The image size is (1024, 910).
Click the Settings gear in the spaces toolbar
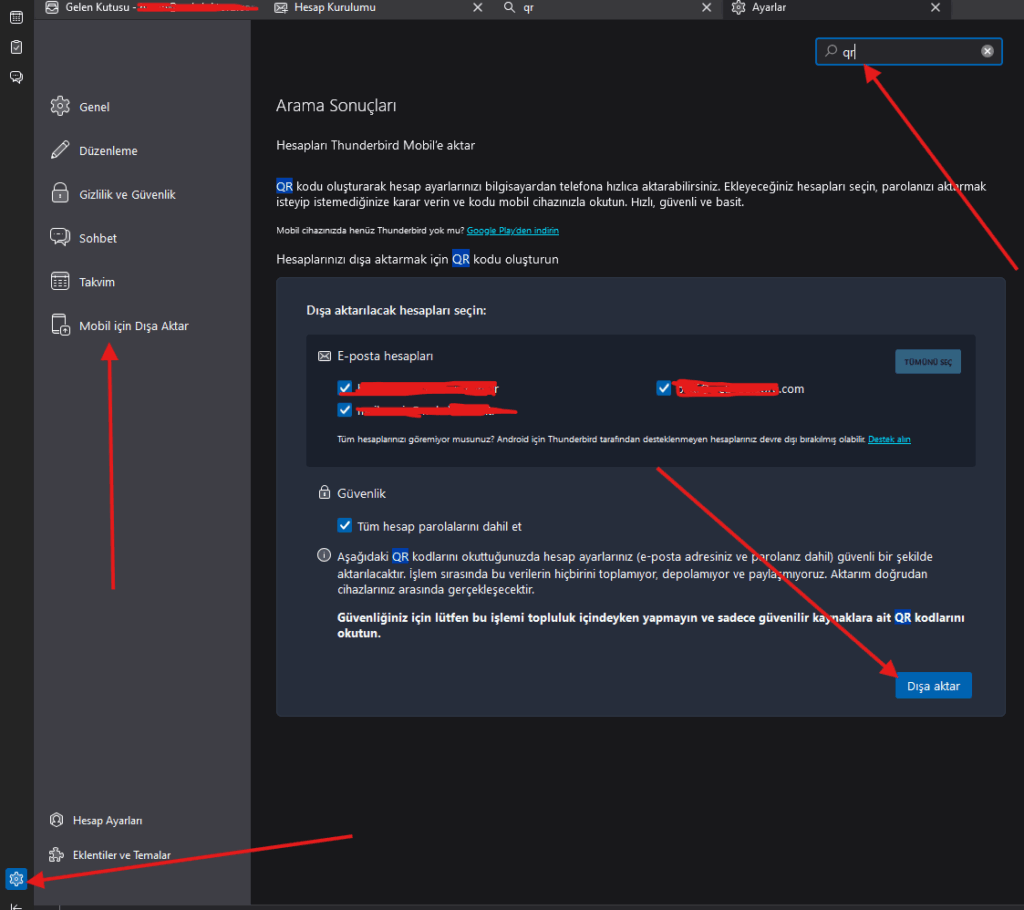click(16, 879)
